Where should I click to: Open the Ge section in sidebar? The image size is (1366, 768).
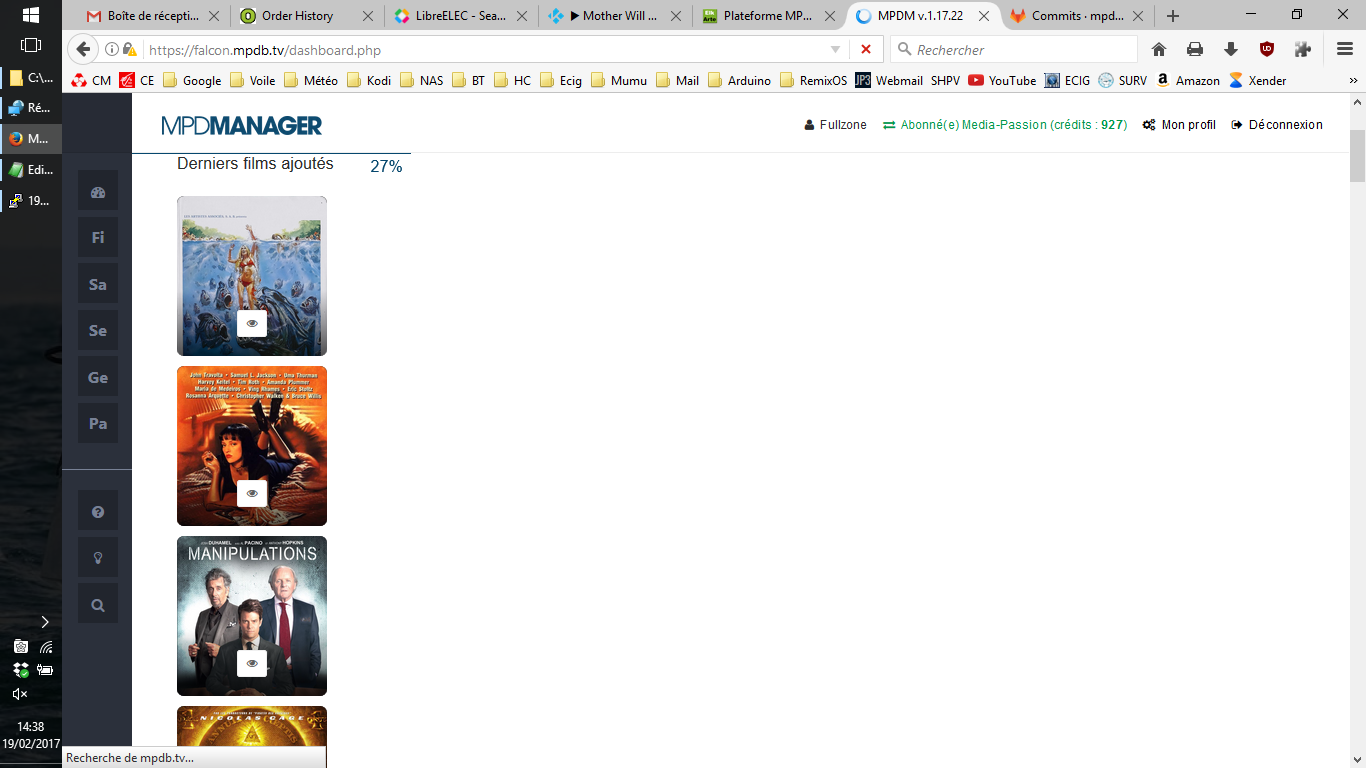point(98,377)
